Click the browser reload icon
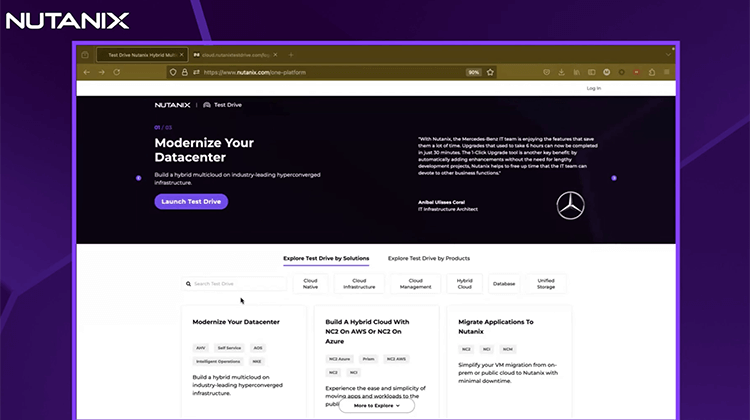This screenshot has width=750, height=420. coord(119,72)
